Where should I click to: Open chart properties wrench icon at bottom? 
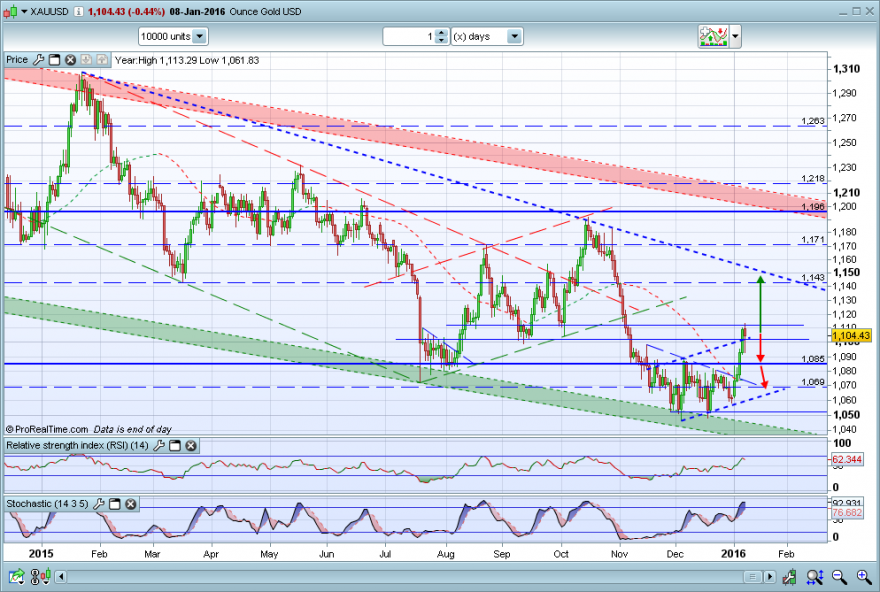click(790, 576)
